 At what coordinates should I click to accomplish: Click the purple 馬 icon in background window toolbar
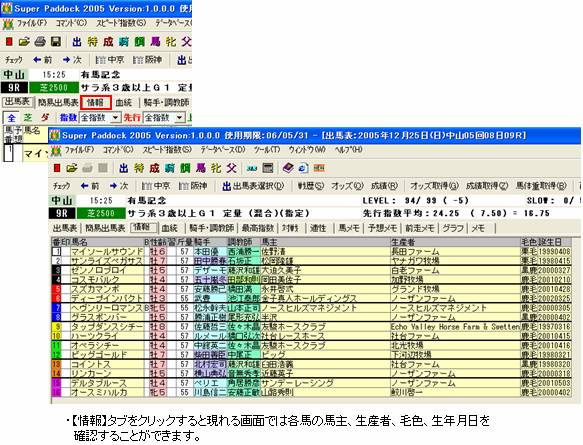coord(155,42)
